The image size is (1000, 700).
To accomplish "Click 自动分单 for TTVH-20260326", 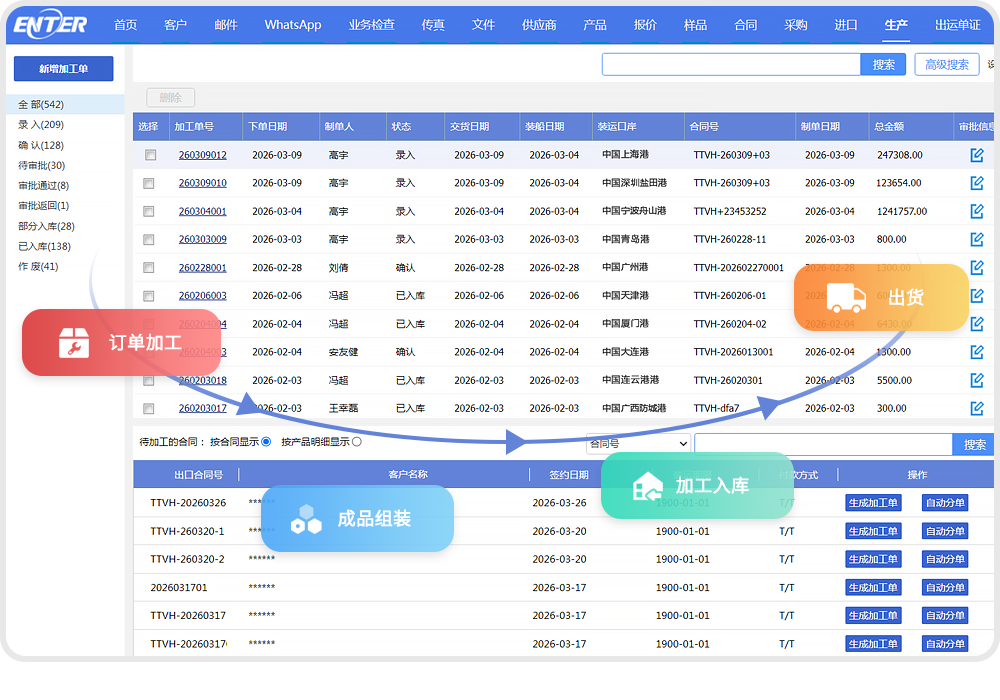I will coord(945,503).
